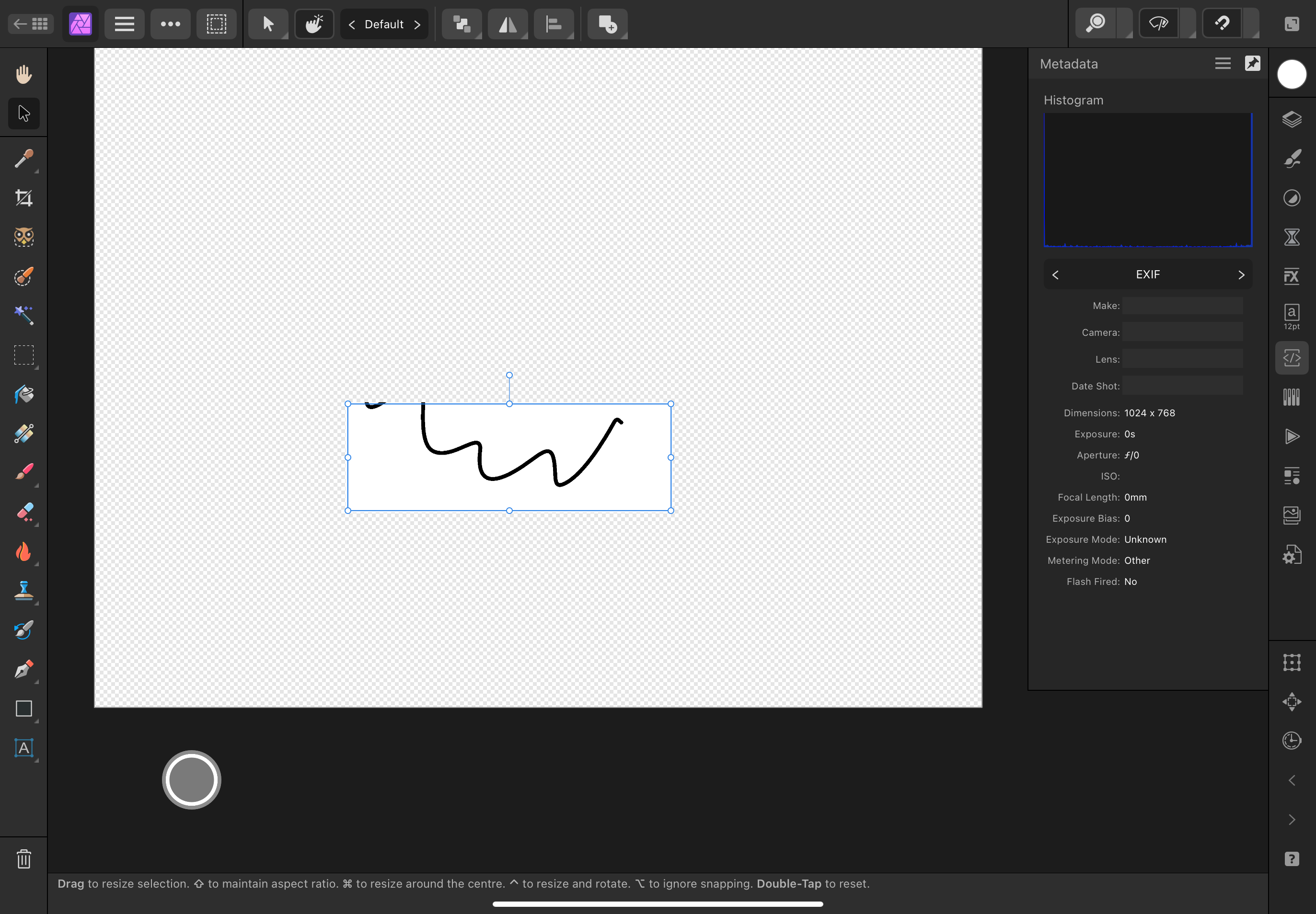
Task: Open the Photo persona switcher
Action: coord(80,24)
